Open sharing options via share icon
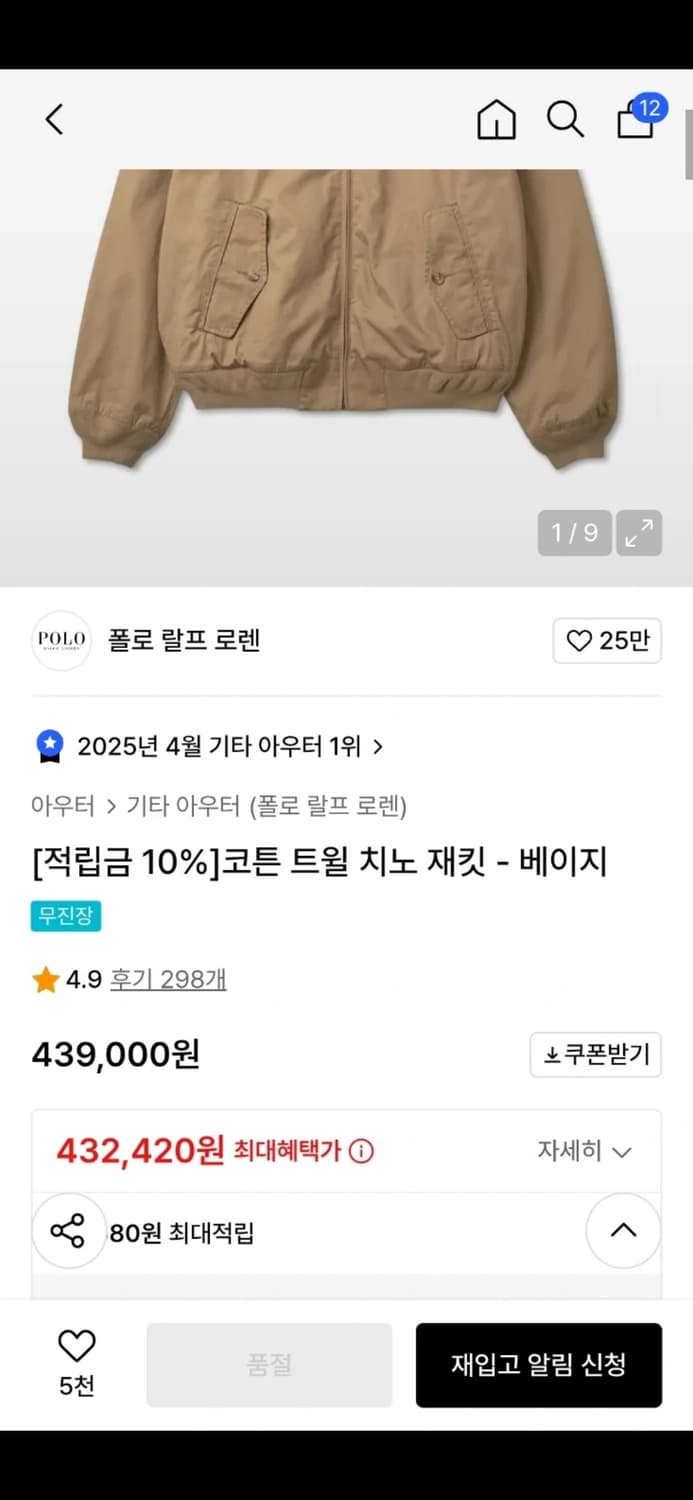 coord(69,1231)
